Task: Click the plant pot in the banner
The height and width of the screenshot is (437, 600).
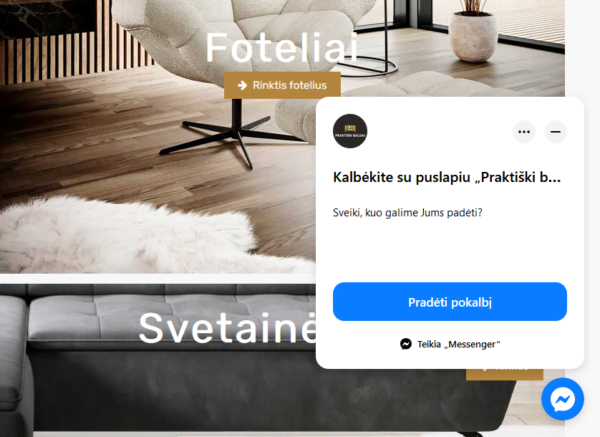Action: [x=473, y=36]
